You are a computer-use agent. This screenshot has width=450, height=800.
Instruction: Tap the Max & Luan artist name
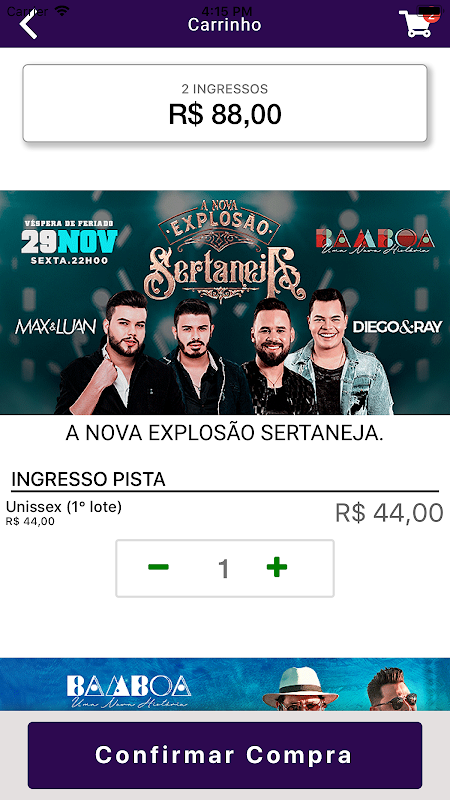point(56,327)
